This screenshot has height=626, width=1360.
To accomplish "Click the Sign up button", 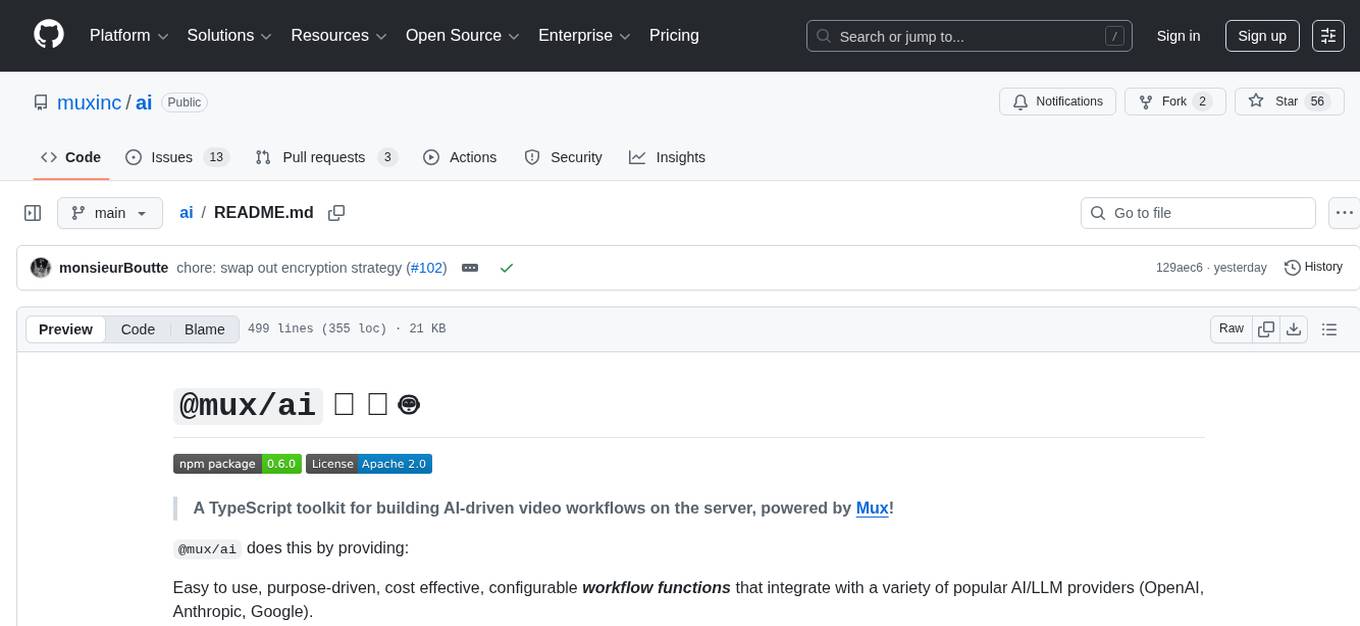I will (1261, 36).
